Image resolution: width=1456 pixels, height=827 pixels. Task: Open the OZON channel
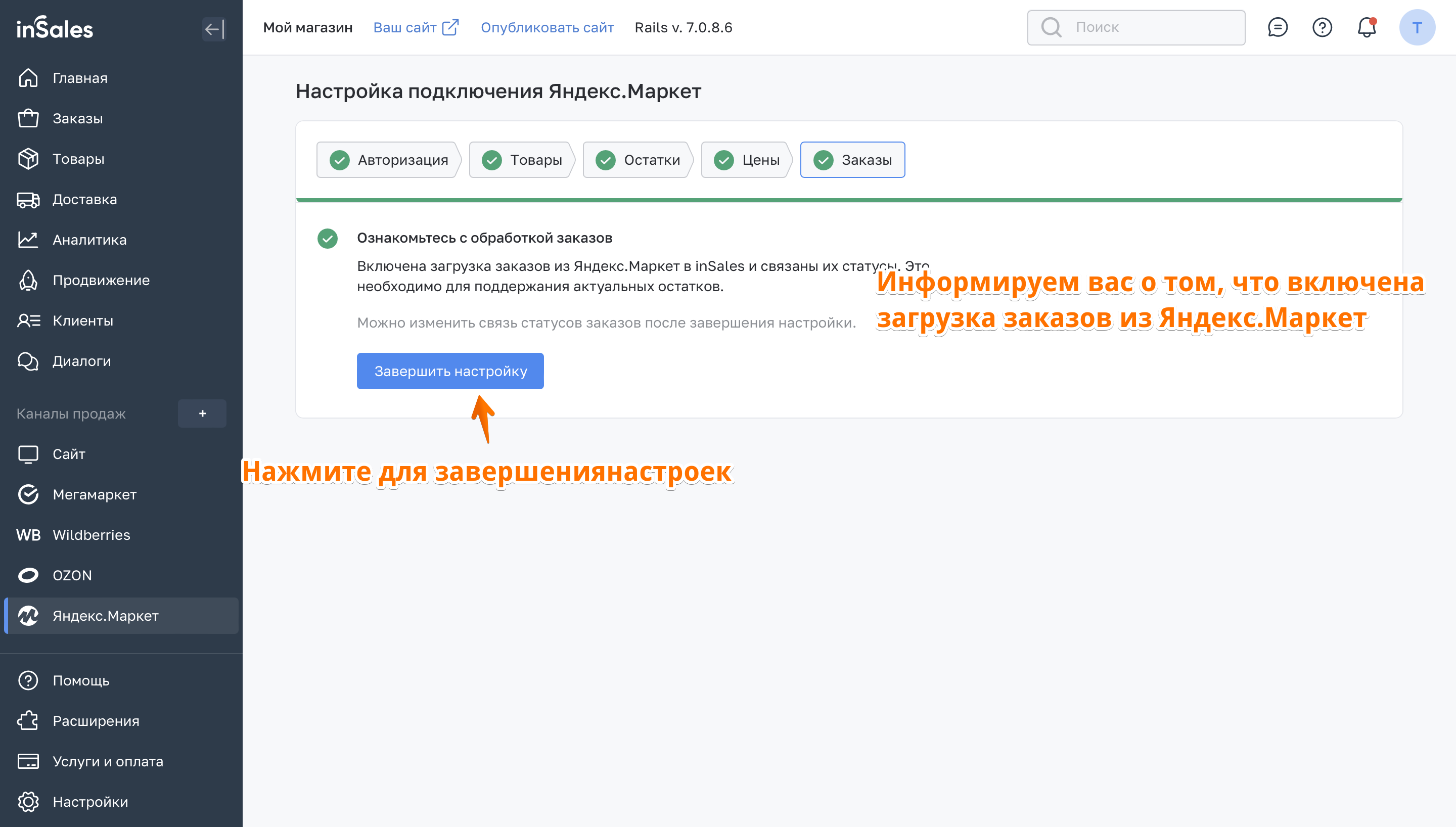(72, 575)
